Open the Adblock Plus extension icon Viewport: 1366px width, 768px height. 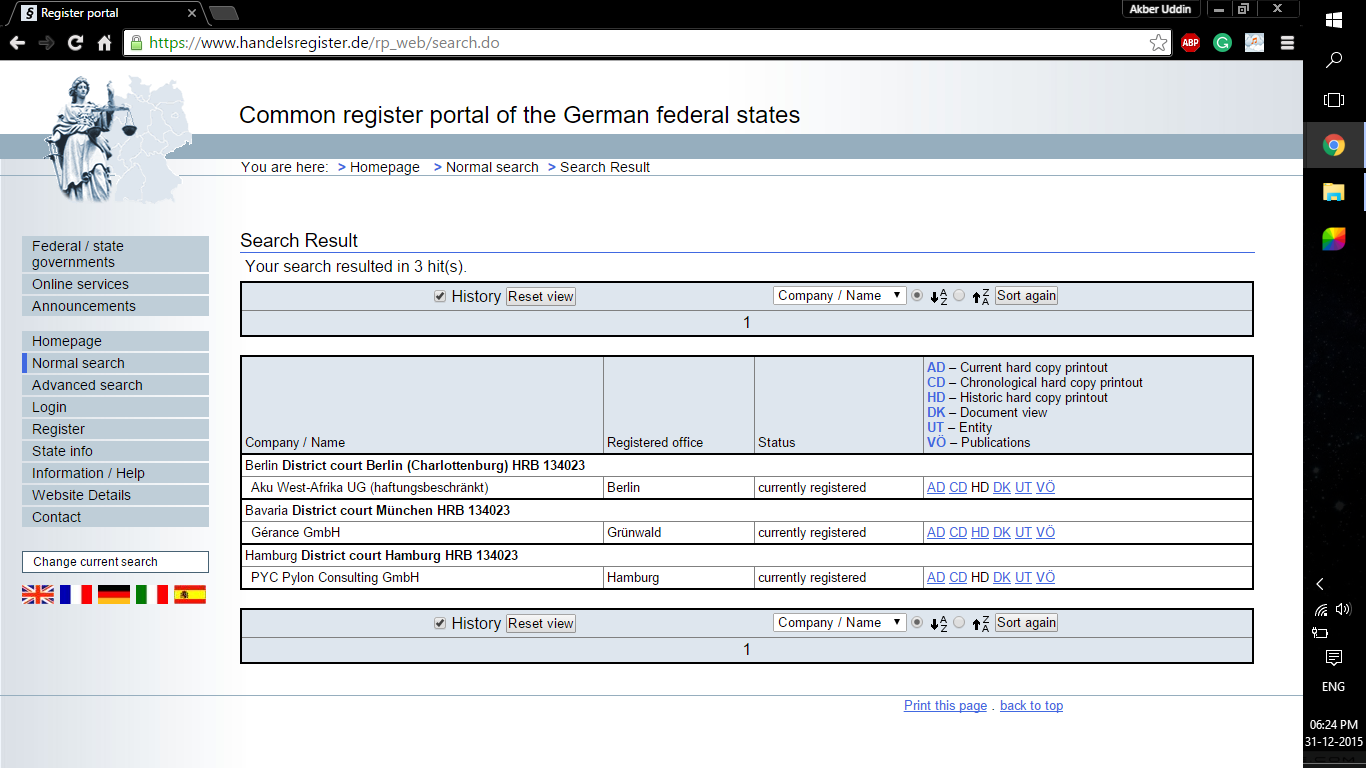1190,43
